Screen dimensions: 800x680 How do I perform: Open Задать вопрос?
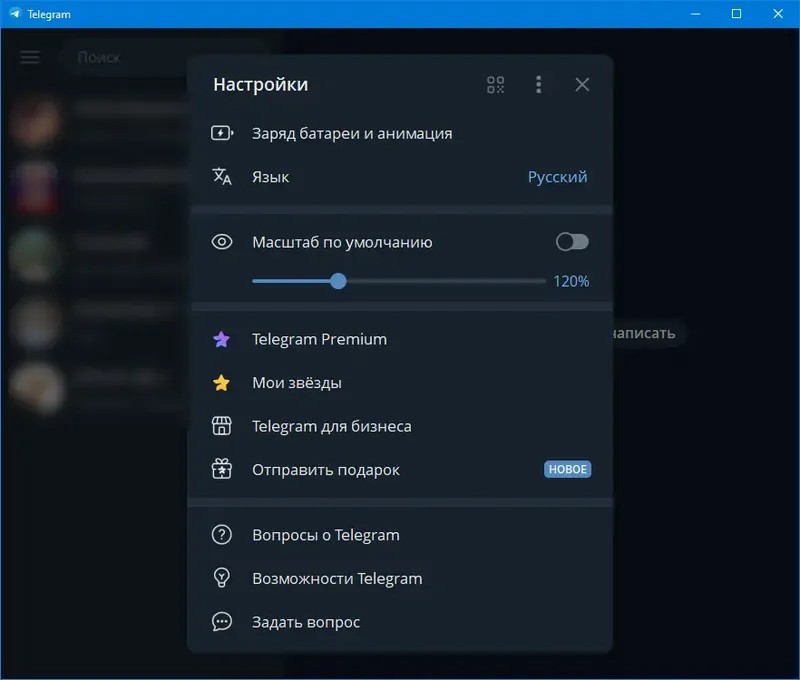pos(400,621)
